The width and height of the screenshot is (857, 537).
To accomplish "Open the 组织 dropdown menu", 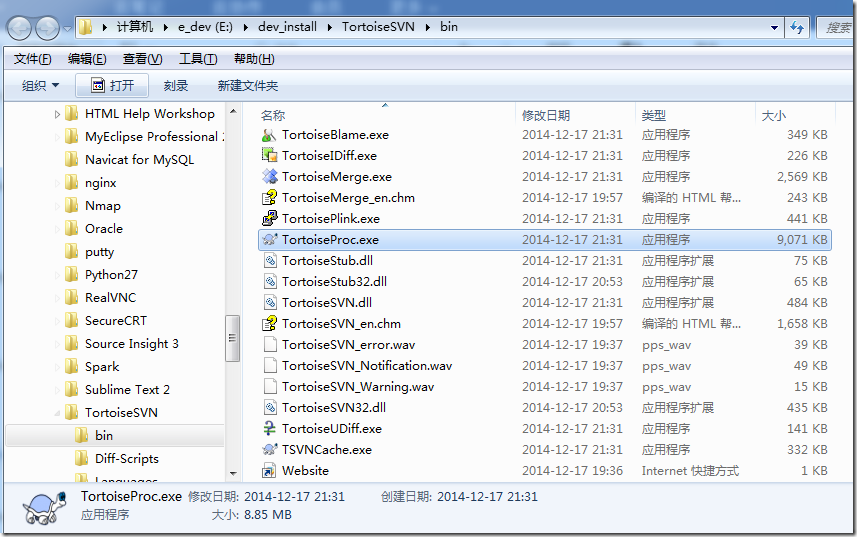I will click(x=40, y=86).
